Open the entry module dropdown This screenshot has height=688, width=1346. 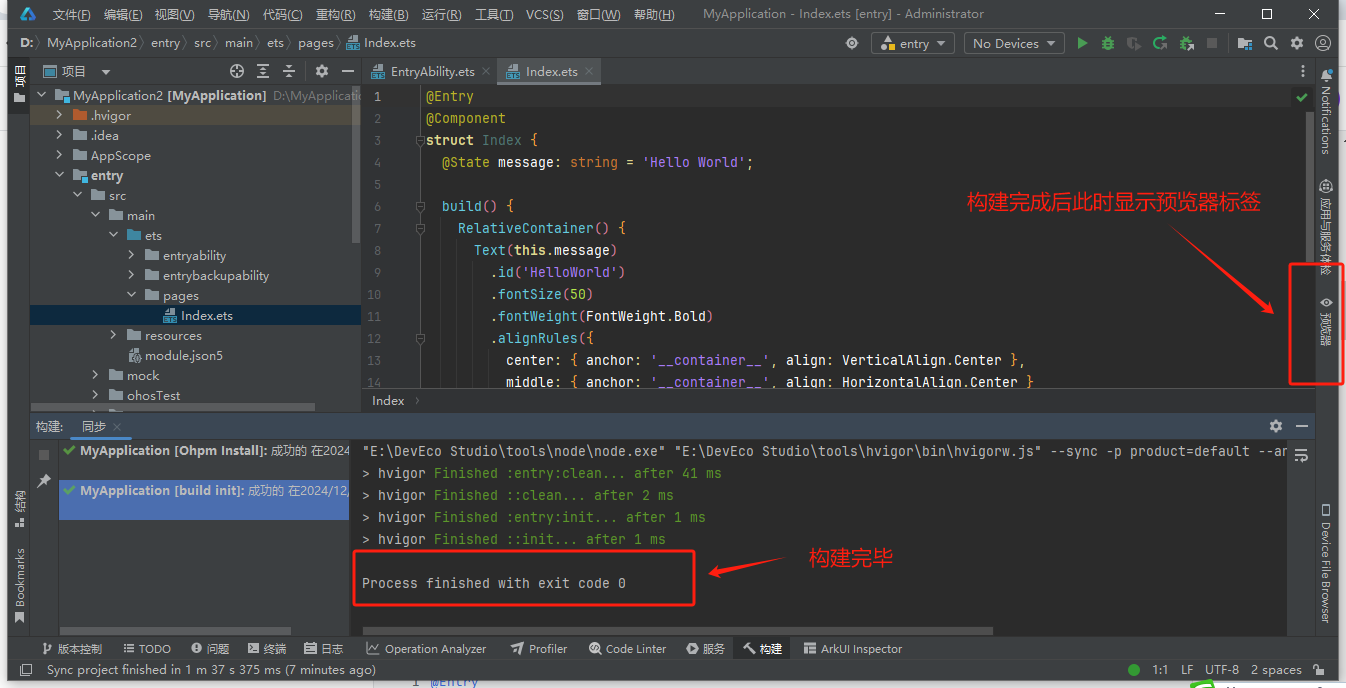(x=914, y=43)
